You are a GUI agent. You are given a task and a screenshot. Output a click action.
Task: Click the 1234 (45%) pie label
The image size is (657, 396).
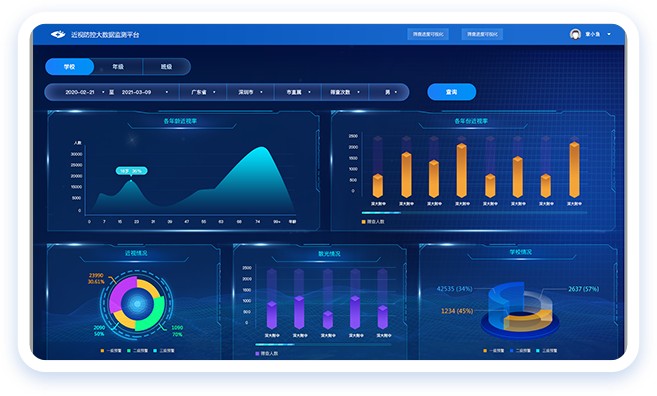(457, 311)
